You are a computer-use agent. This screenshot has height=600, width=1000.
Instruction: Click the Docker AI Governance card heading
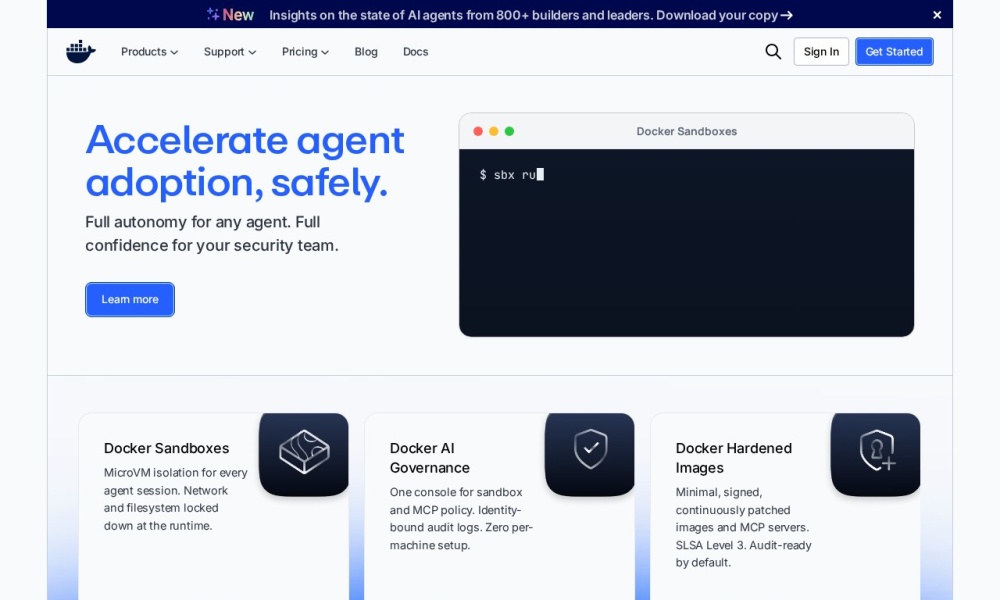point(429,458)
